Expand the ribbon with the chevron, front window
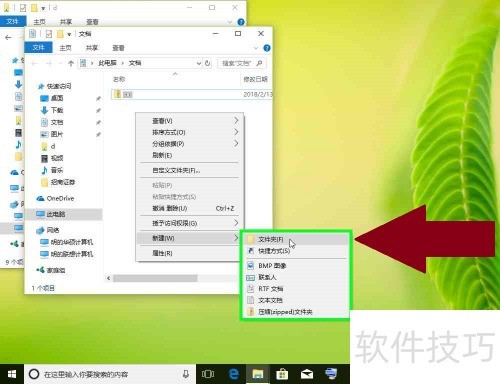Image resolution: width=500 pixels, height=384 pixels. point(256,48)
